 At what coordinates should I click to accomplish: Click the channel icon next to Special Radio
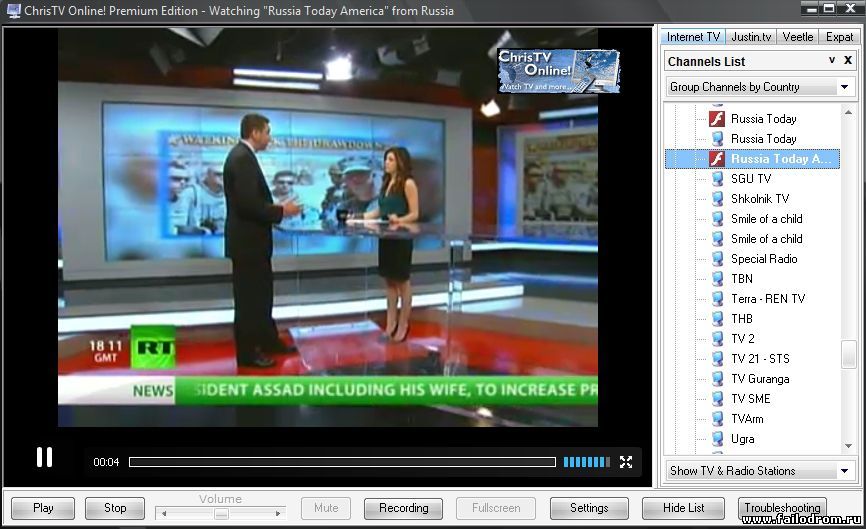click(x=717, y=258)
